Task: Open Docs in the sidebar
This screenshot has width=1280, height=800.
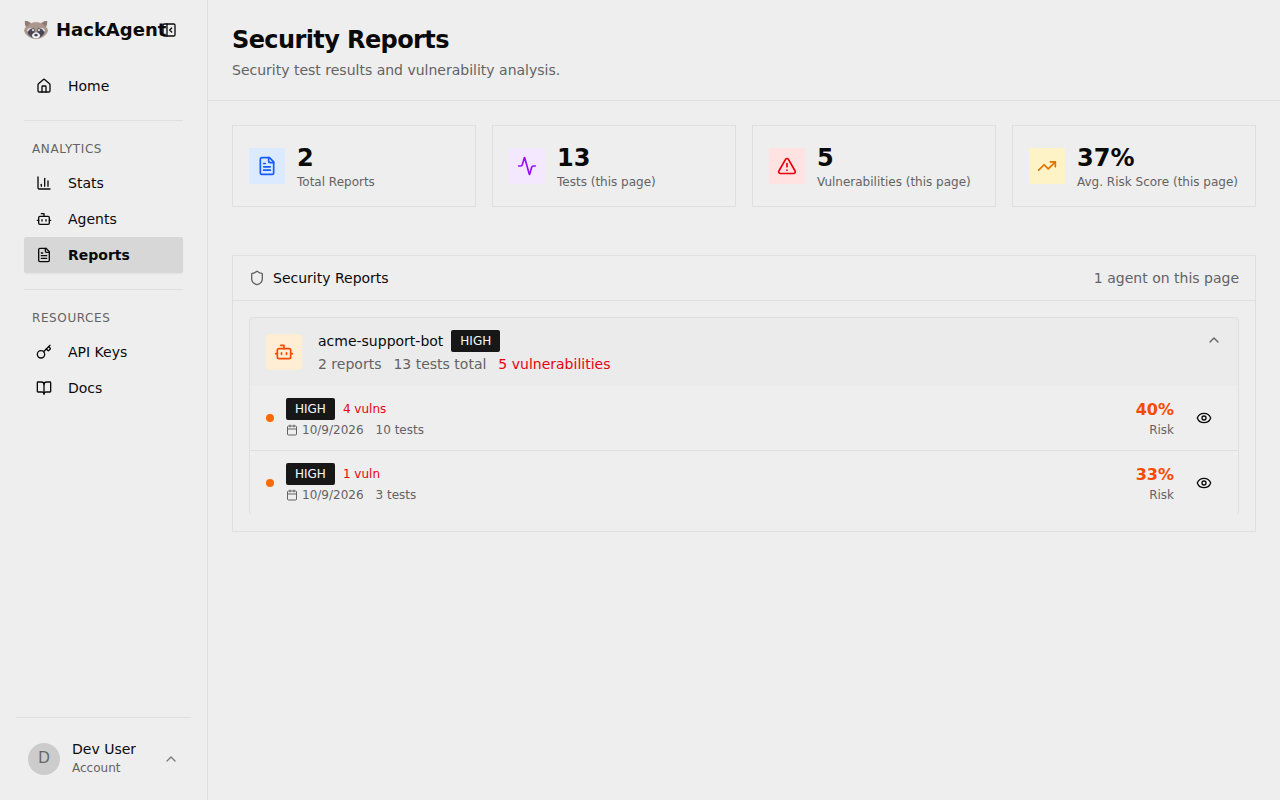Action: pos(103,388)
